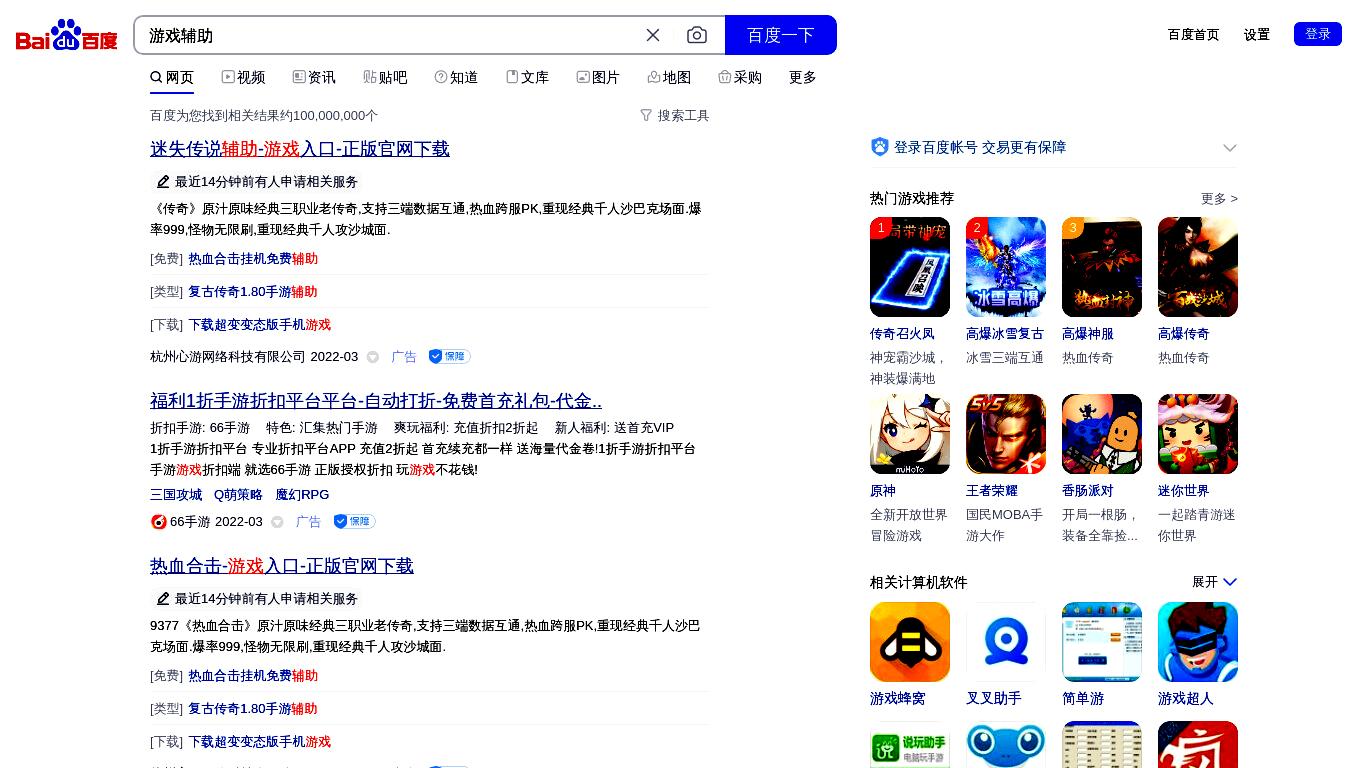
Task: Open camera image search icon
Action: [x=697, y=35]
